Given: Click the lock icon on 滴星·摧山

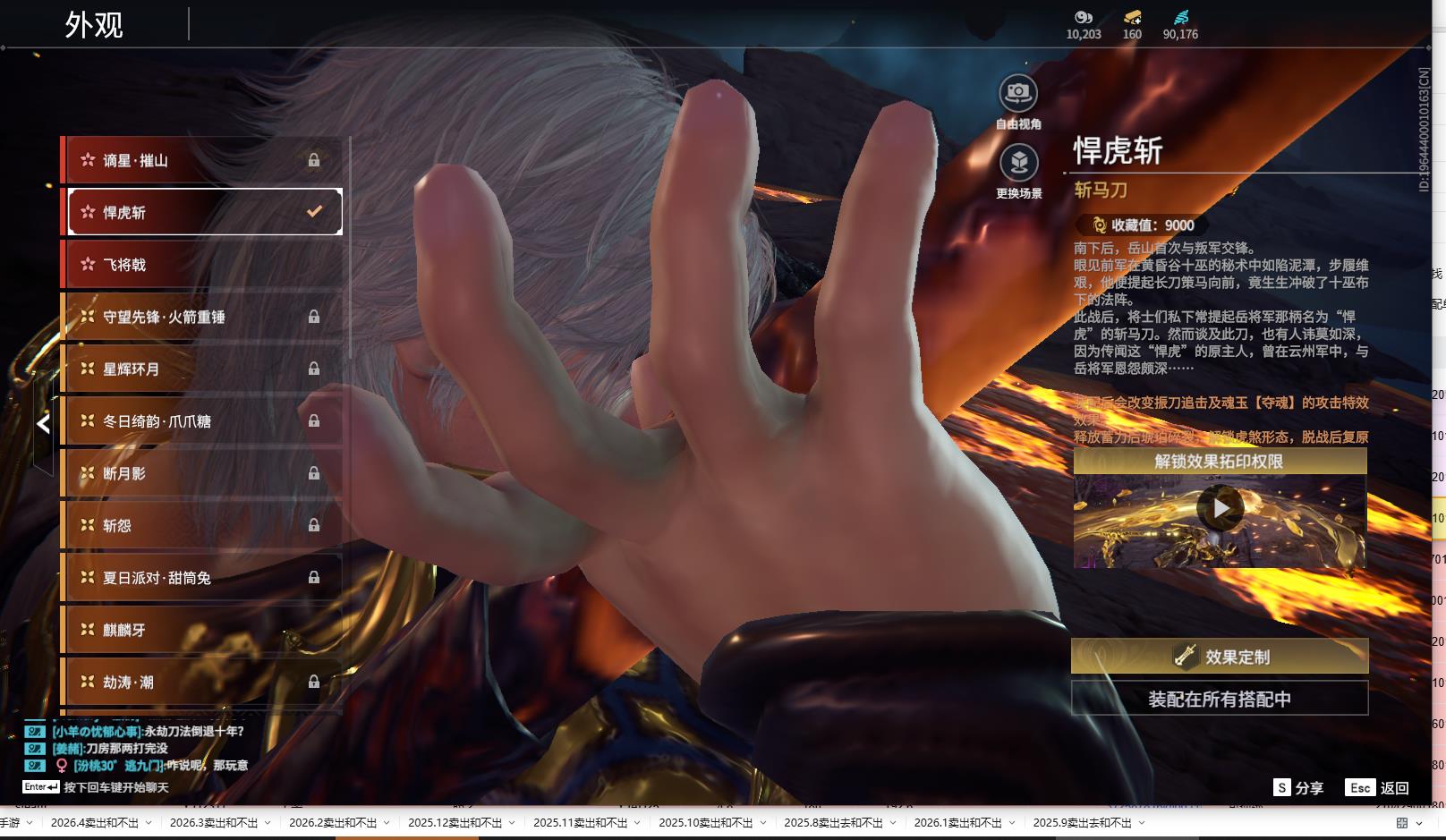Looking at the screenshot, I should coord(314,160).
